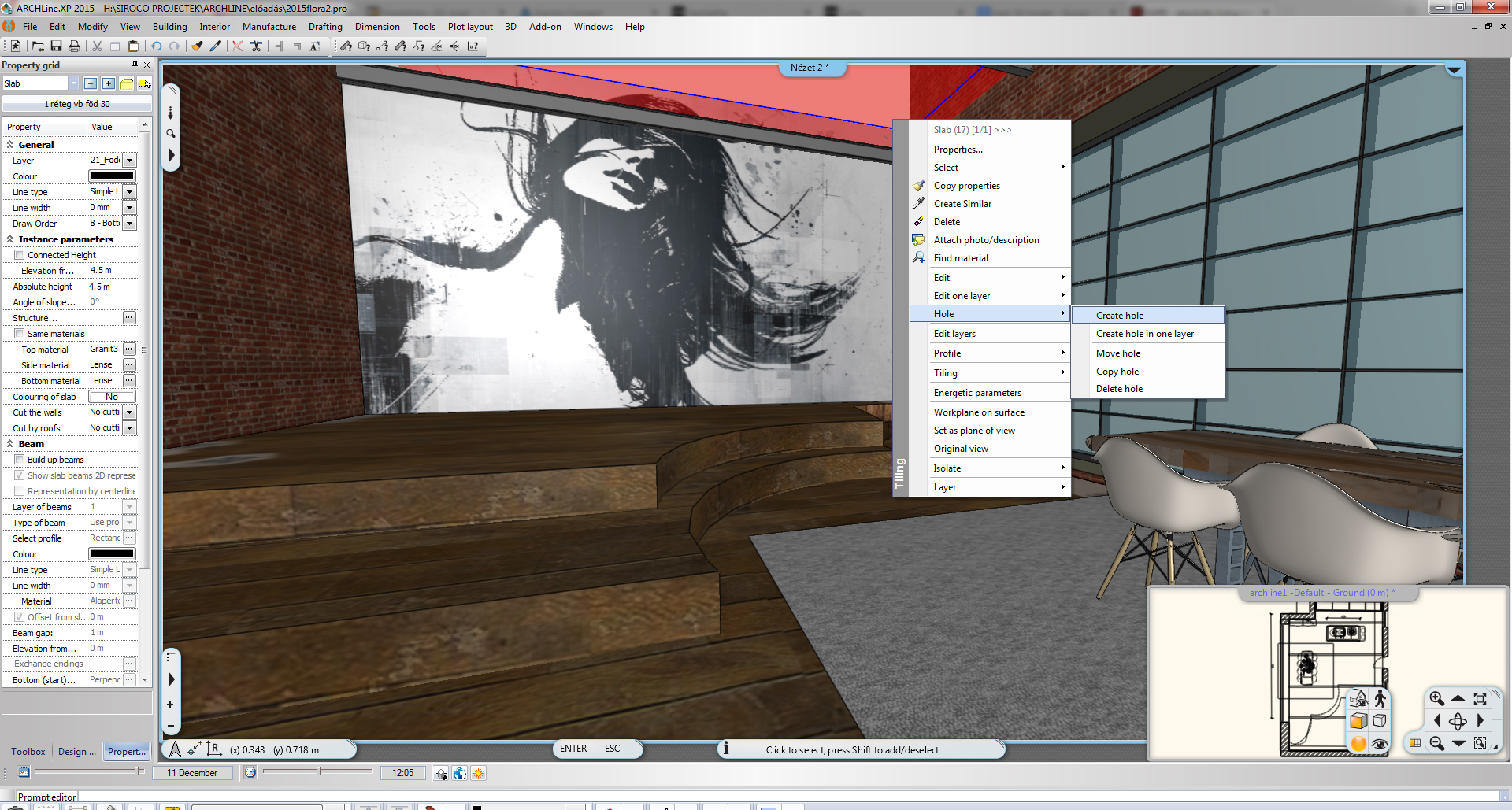Check the Build up beams checkbox
The height and width of the screenshot is (810, 1512).
coord(20,460)
